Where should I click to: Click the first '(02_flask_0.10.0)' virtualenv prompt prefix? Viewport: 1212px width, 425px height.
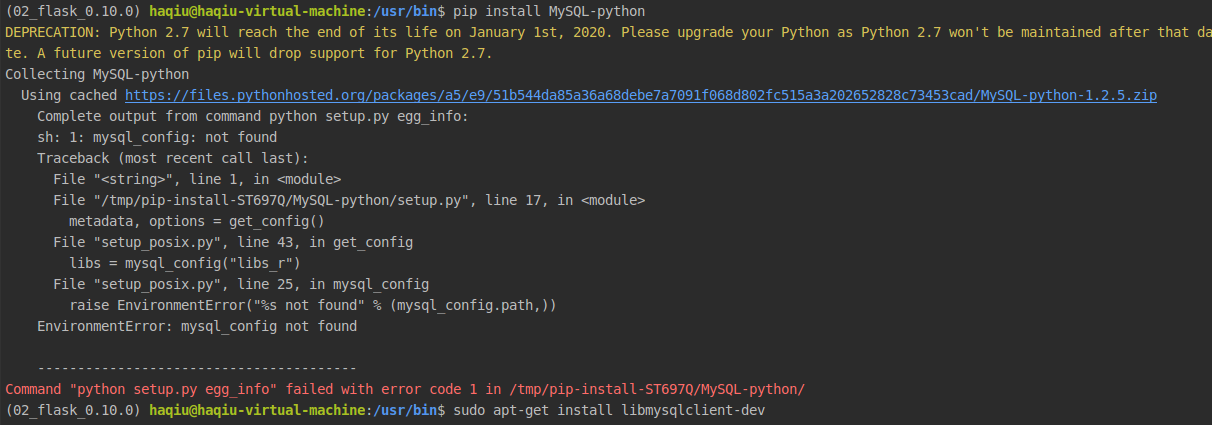(73, 11)
